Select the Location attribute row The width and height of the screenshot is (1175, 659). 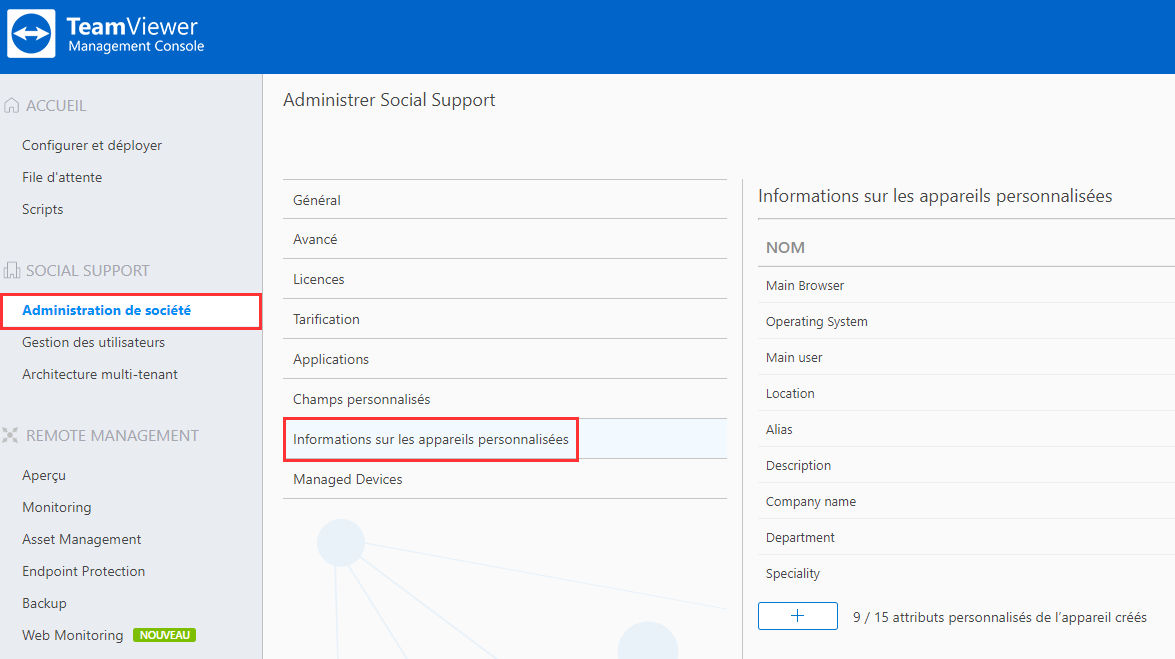tap(966, 394)
